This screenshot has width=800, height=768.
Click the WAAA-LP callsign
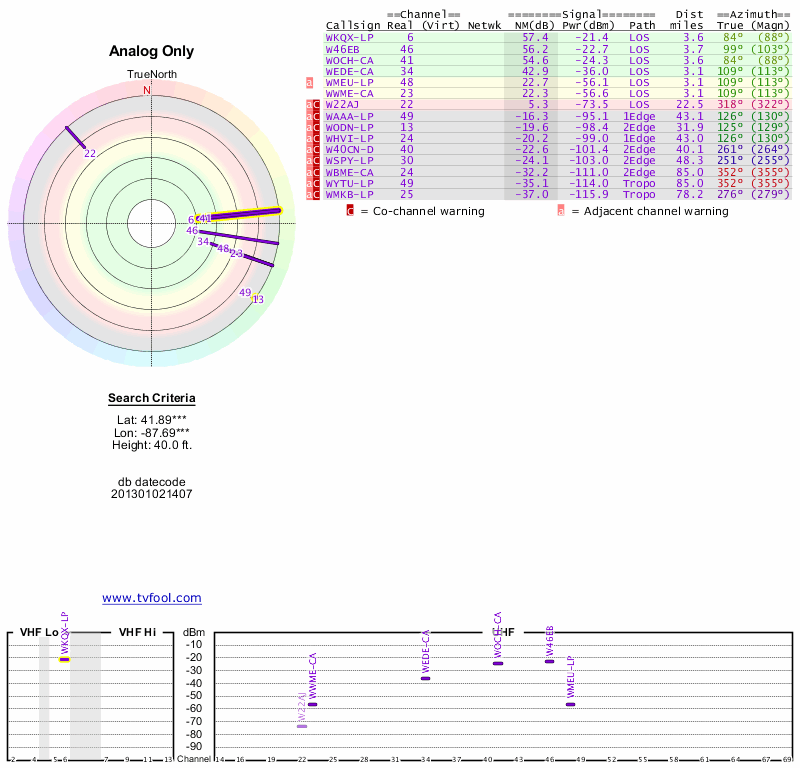(349, 116)
